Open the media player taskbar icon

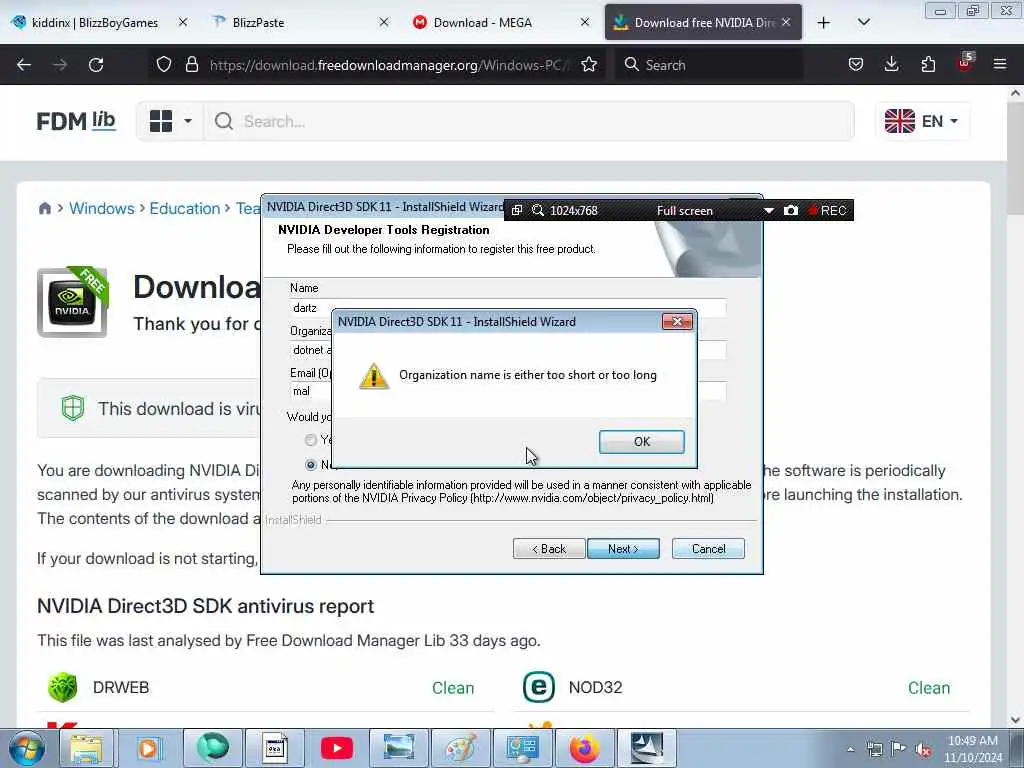[x=148, y=748]
